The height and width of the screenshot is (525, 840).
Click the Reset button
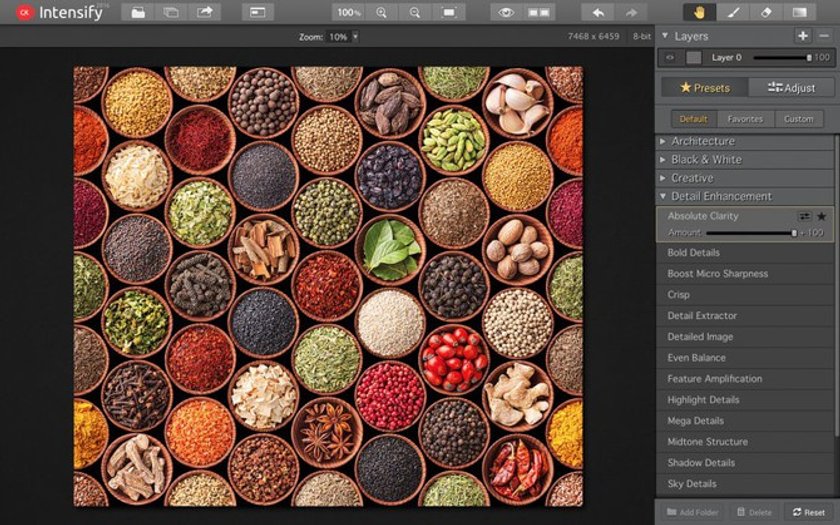(809, 512)
